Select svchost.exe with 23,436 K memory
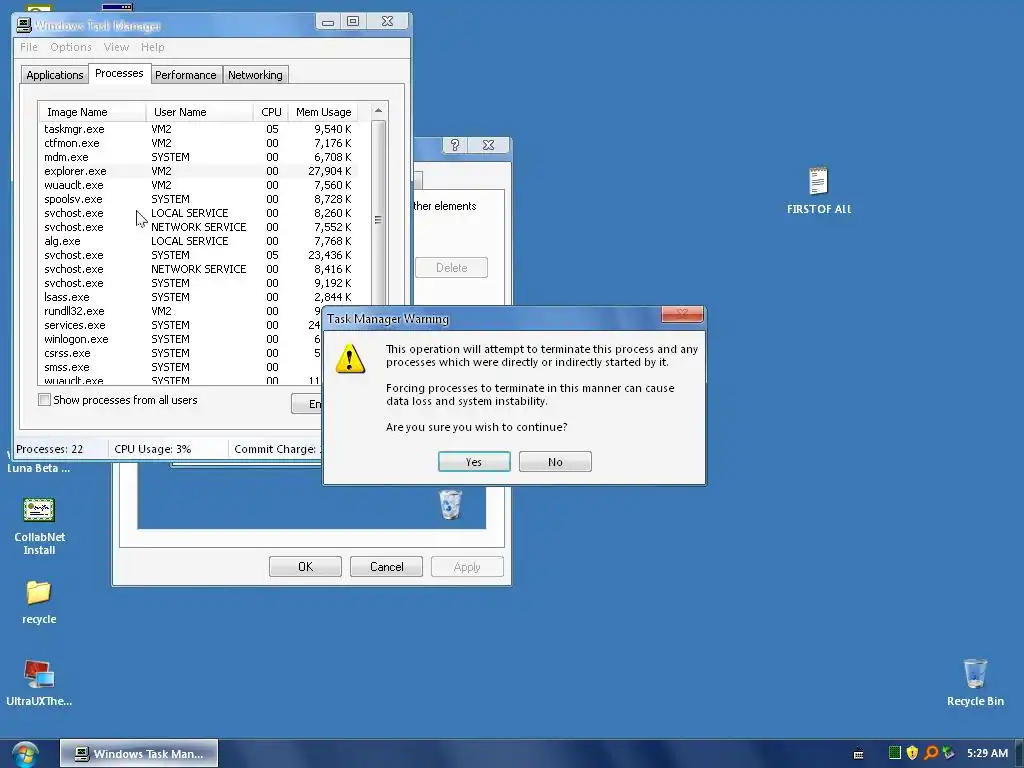This screenshot has width=1024, height=768. [x=199, y=255]
